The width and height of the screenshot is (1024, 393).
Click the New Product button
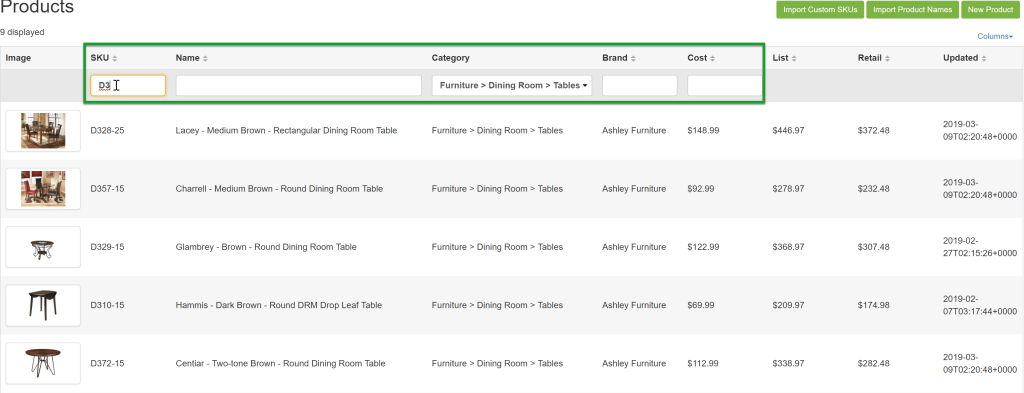click(990, 10)
